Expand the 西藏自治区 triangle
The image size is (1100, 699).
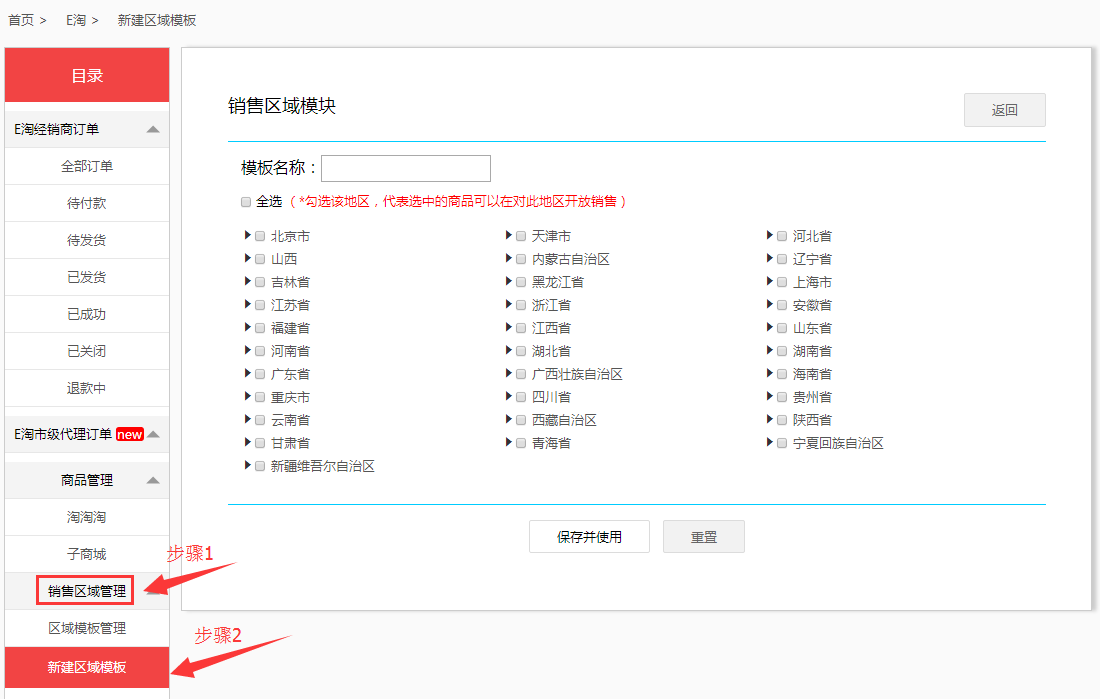509,420
